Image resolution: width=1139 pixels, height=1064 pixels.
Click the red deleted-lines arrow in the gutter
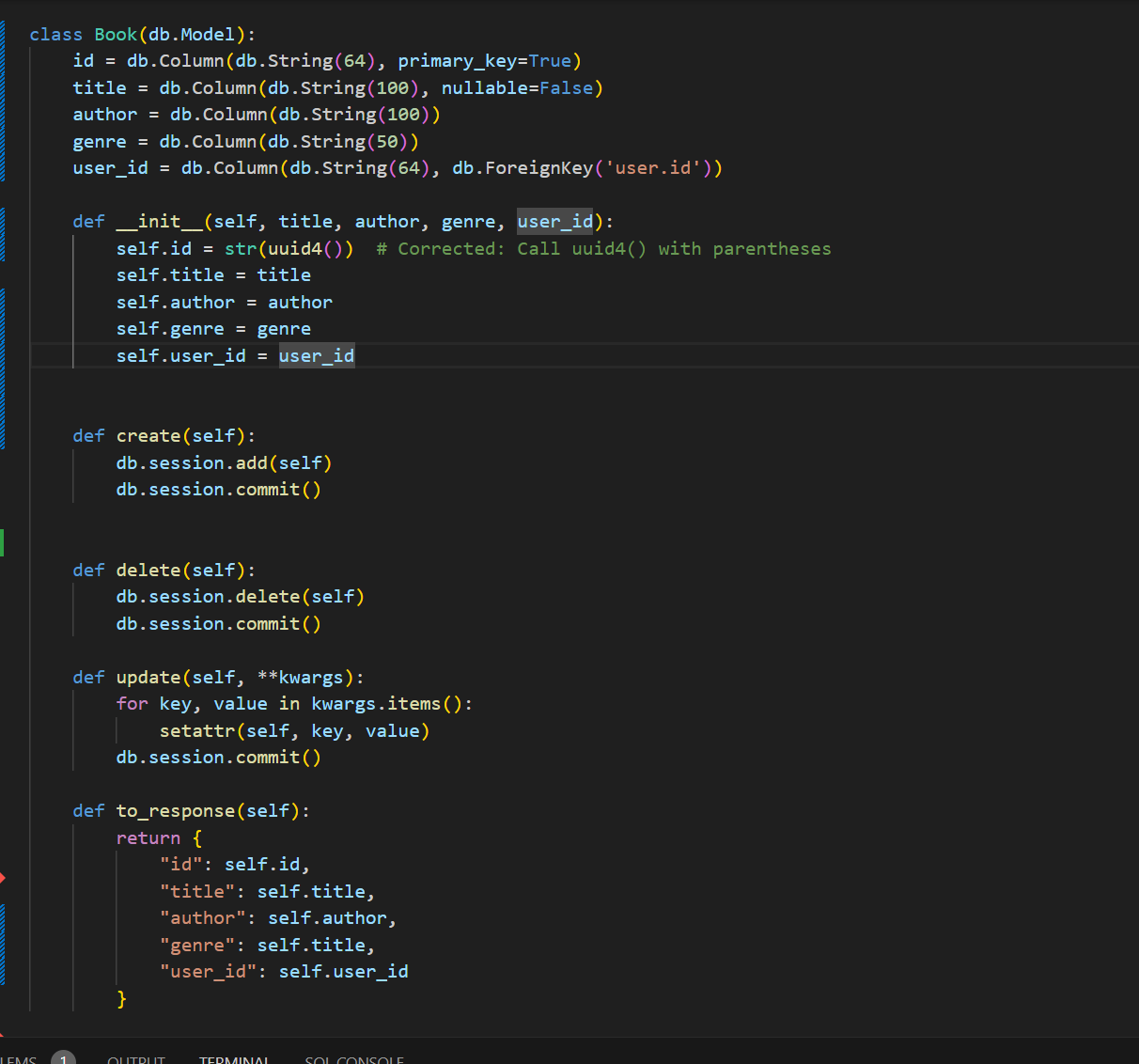coord(5,878)
